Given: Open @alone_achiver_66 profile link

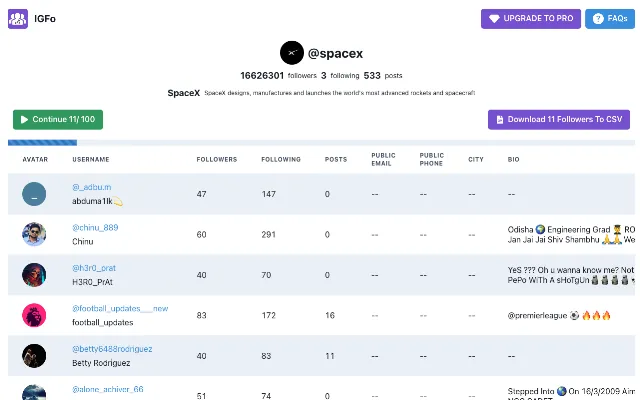Looking at the screenshot, I should click(x=108, y=389).
